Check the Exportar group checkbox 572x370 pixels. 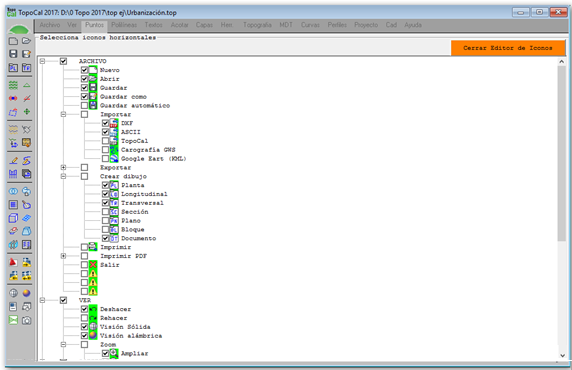84,167
